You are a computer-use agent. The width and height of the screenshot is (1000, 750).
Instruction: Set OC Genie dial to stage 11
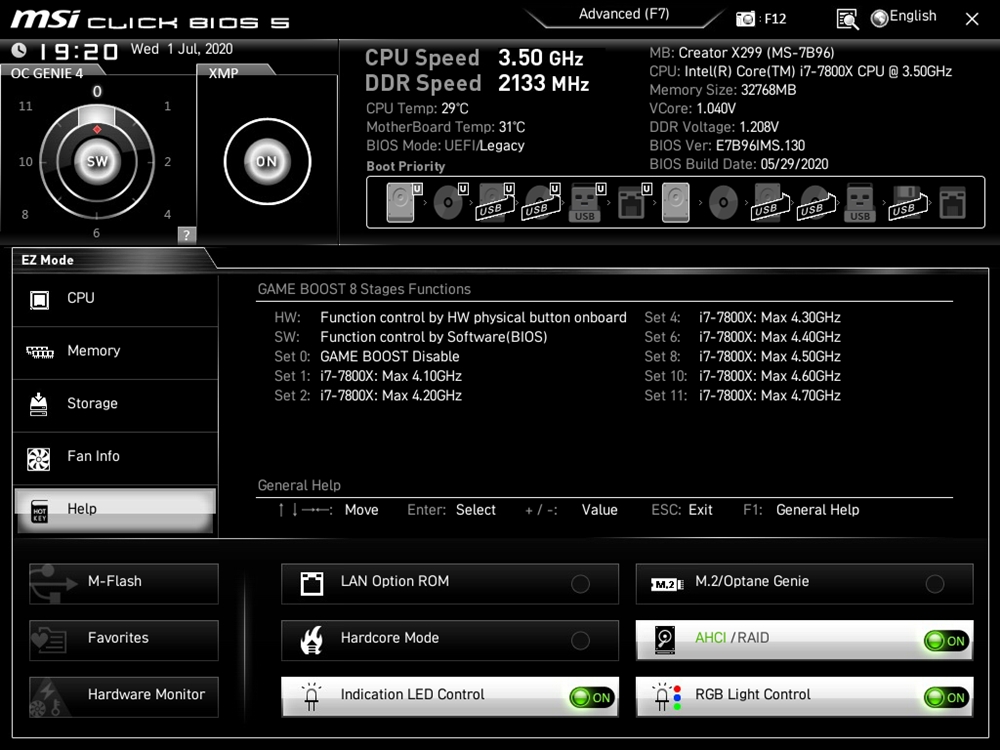click(26, 107)
